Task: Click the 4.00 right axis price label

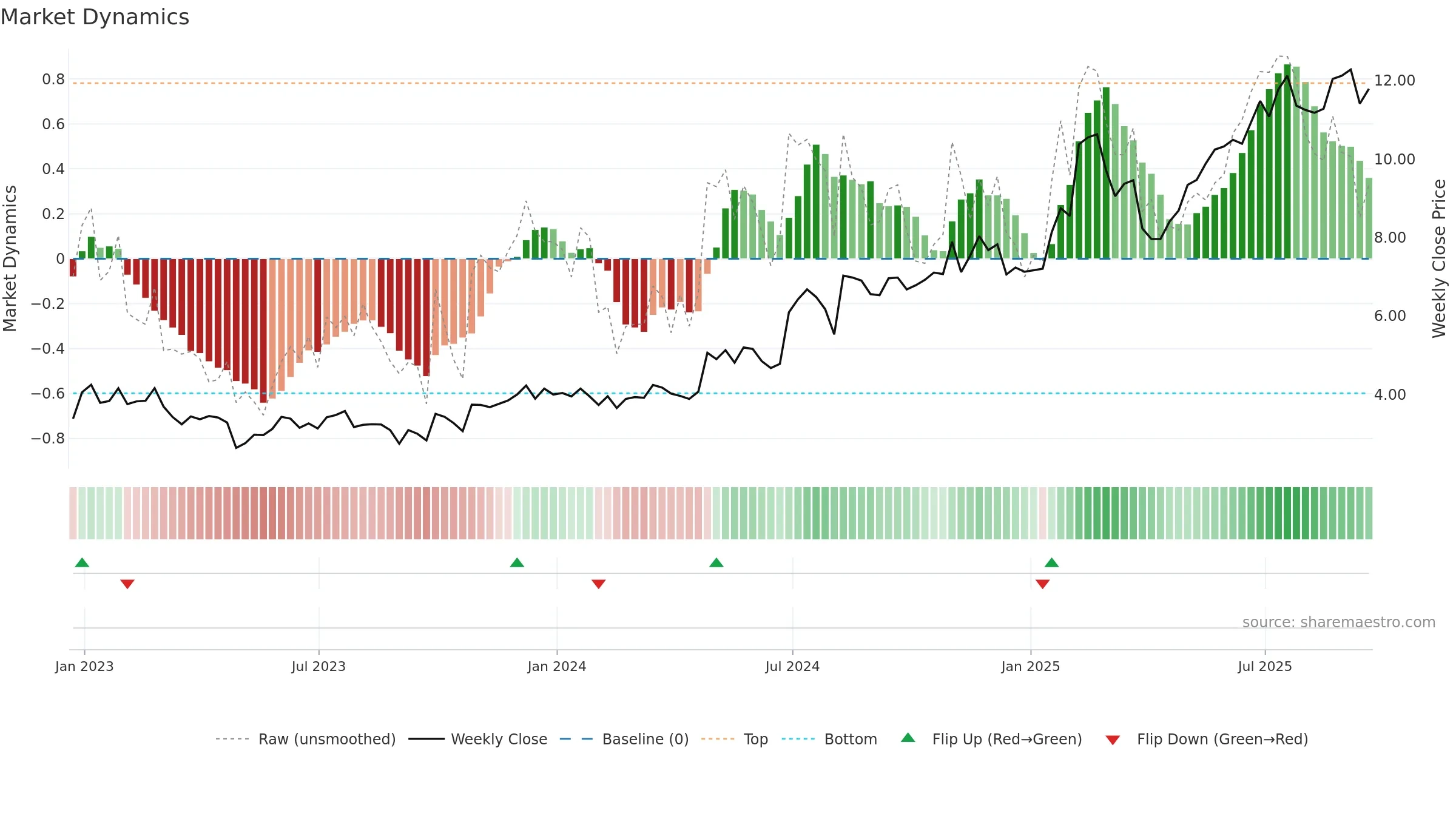Action: coord(1390,395)
